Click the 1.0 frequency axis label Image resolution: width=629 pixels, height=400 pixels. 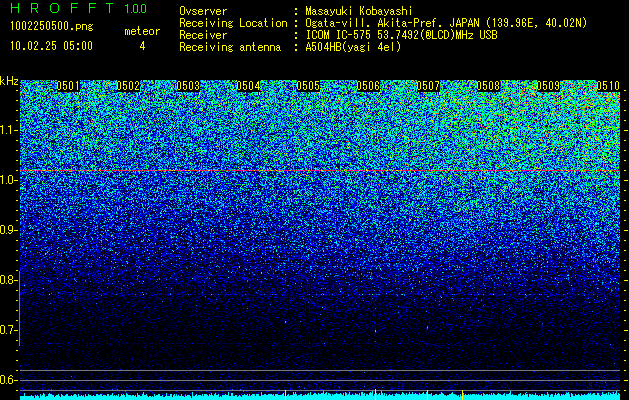point(8,180)
